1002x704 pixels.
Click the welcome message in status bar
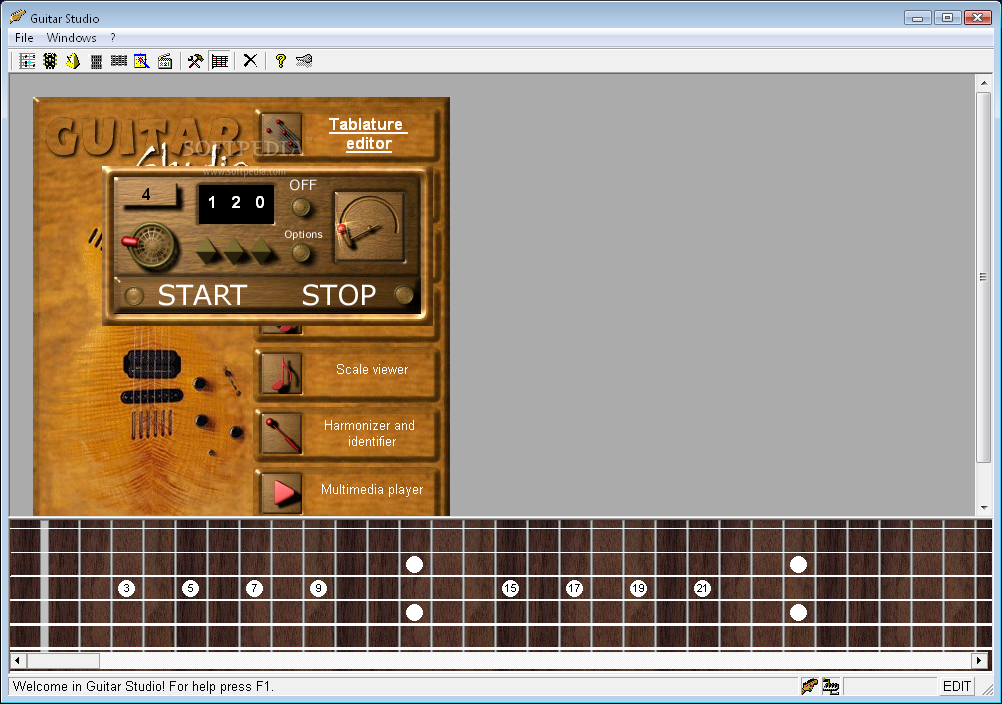click(x=143, y=687)
